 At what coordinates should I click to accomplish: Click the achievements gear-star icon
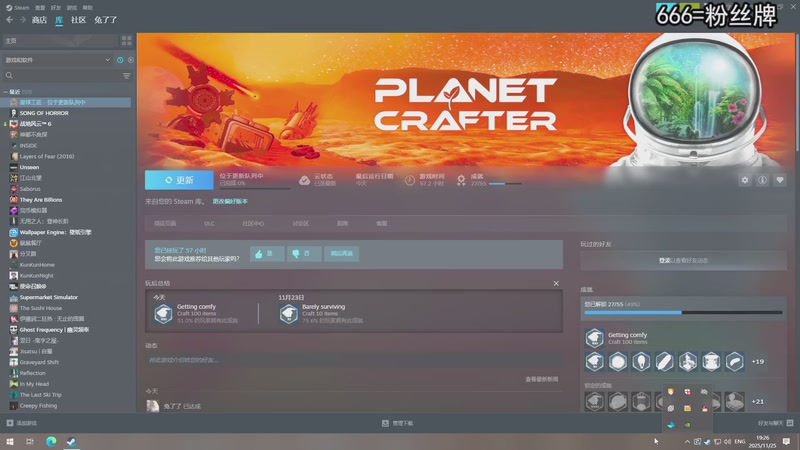pos(461,180)
